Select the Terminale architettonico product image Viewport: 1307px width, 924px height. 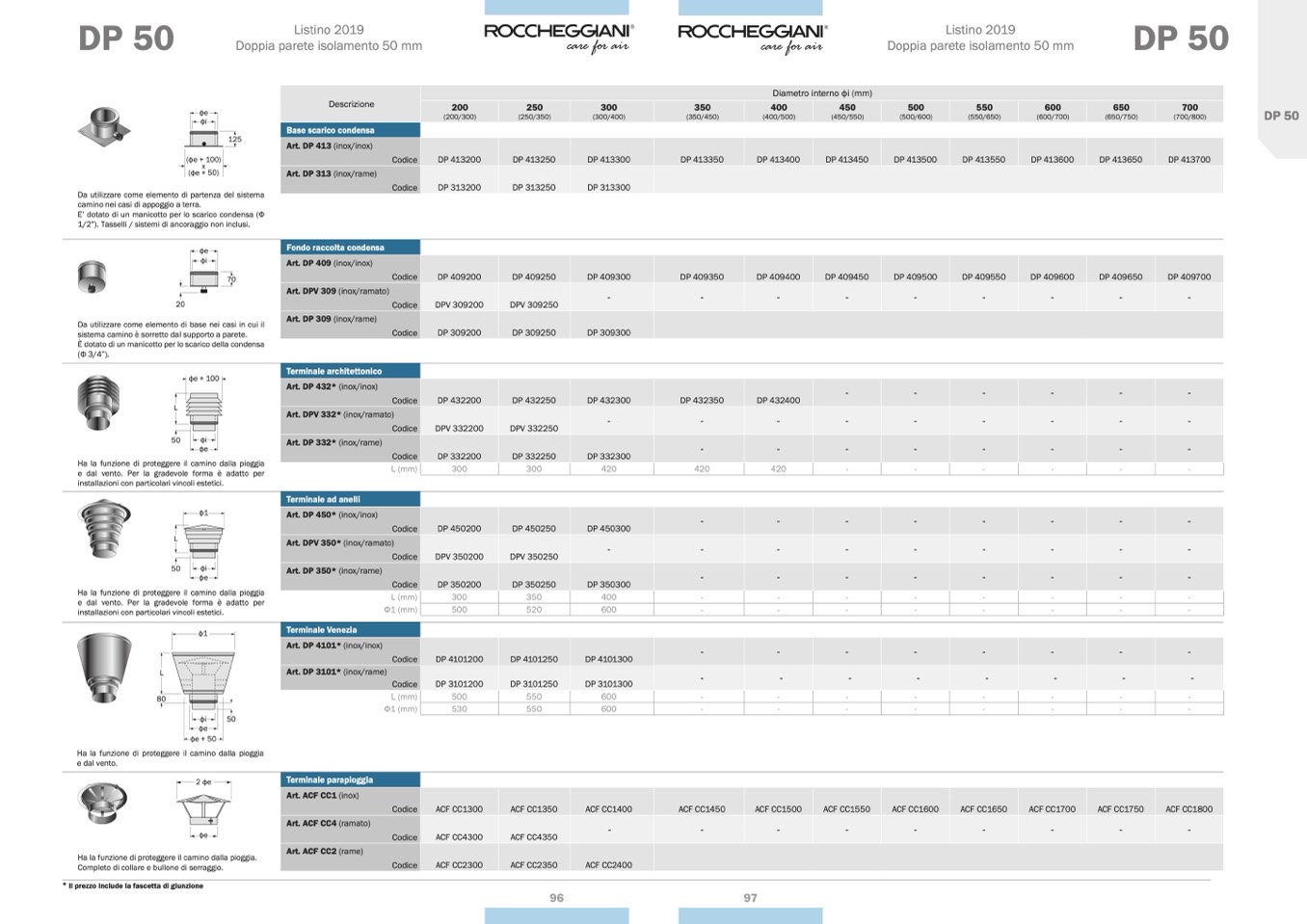pyautogui.click(x=98, y=403)
